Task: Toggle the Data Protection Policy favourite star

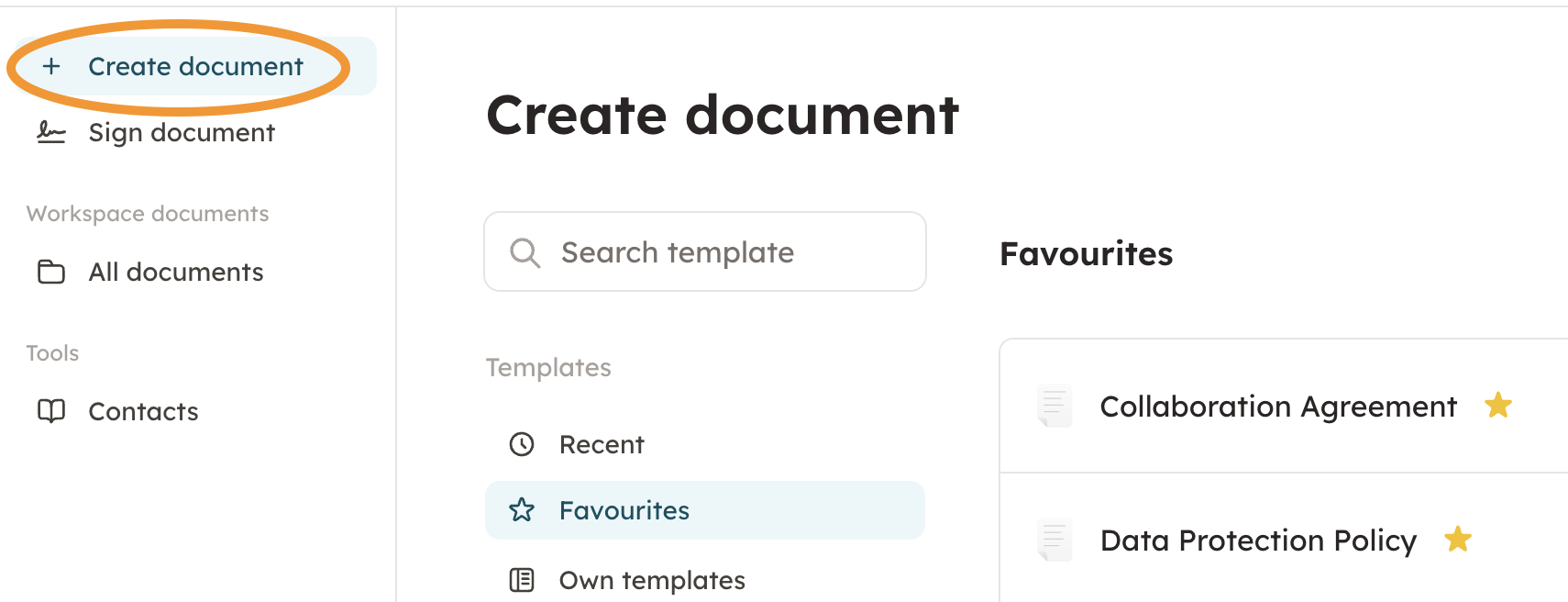Action: coord(1458,539)
